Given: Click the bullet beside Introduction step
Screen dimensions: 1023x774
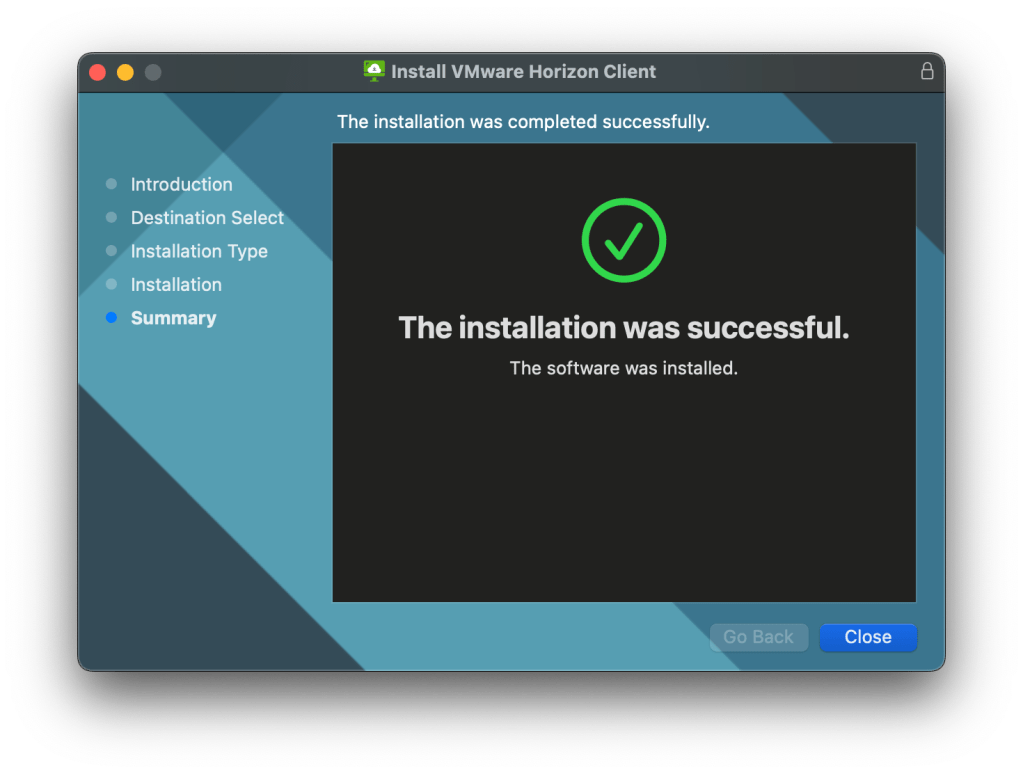Looking at the screenshot, I should [111, 184].
